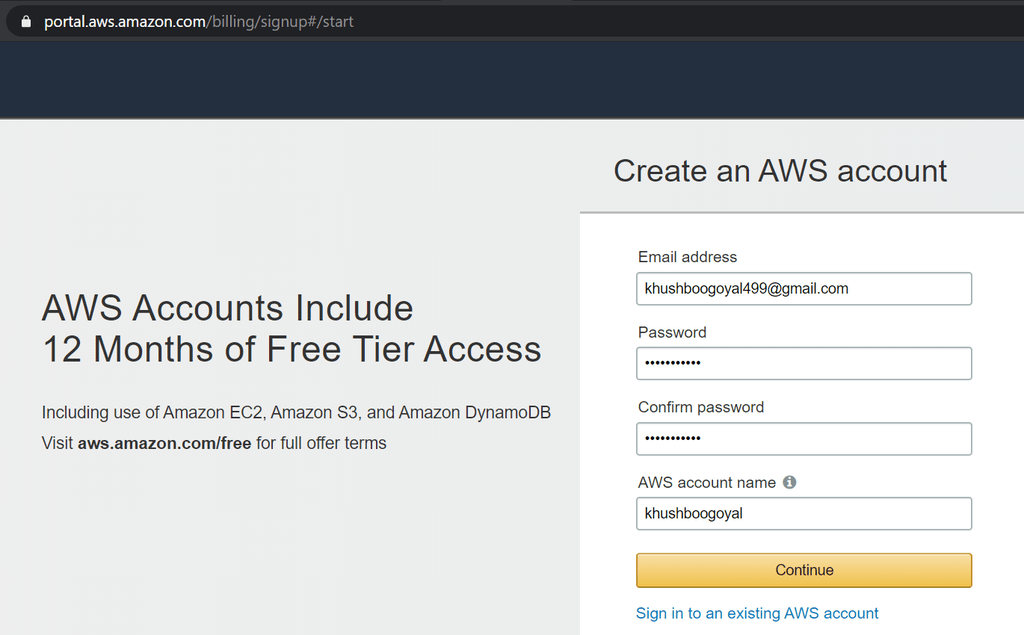This screenshot has height=635, width=1024.
Task: Click the Free Tier Access headline
Action: 289,350
